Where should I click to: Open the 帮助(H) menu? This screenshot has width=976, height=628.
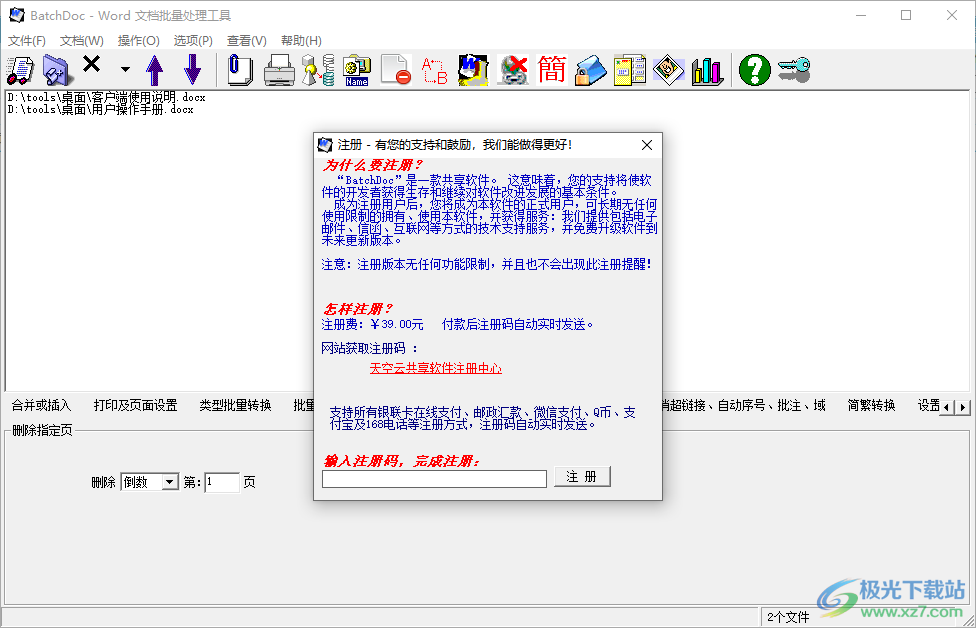301,40
